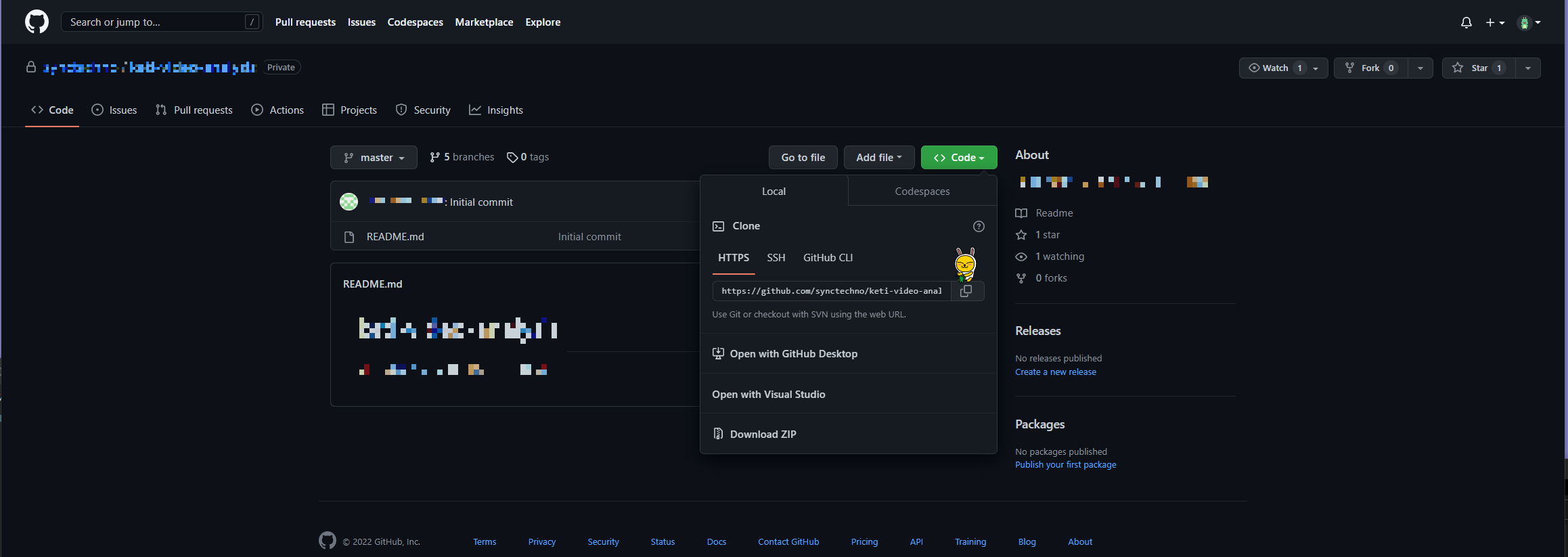Open the Training footer link
The image size is (1568, 557).
(970, 541)
